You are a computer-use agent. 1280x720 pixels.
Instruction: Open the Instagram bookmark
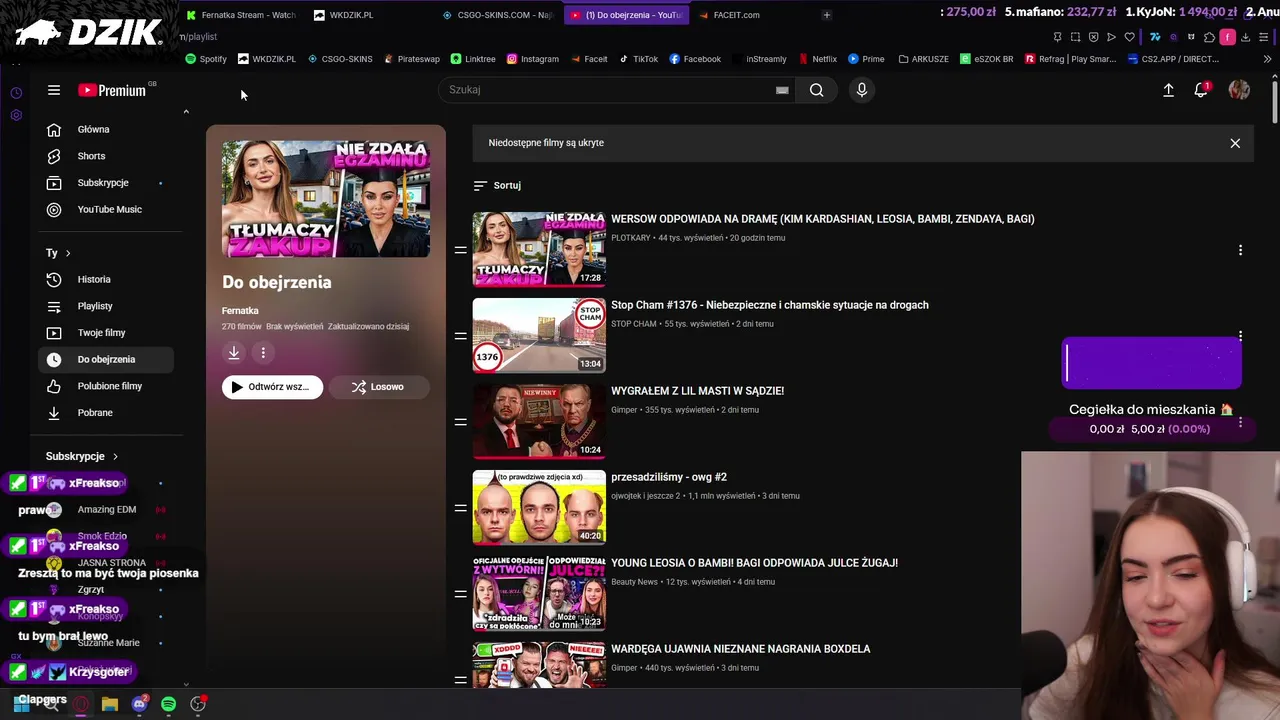[x=532, y=59]
